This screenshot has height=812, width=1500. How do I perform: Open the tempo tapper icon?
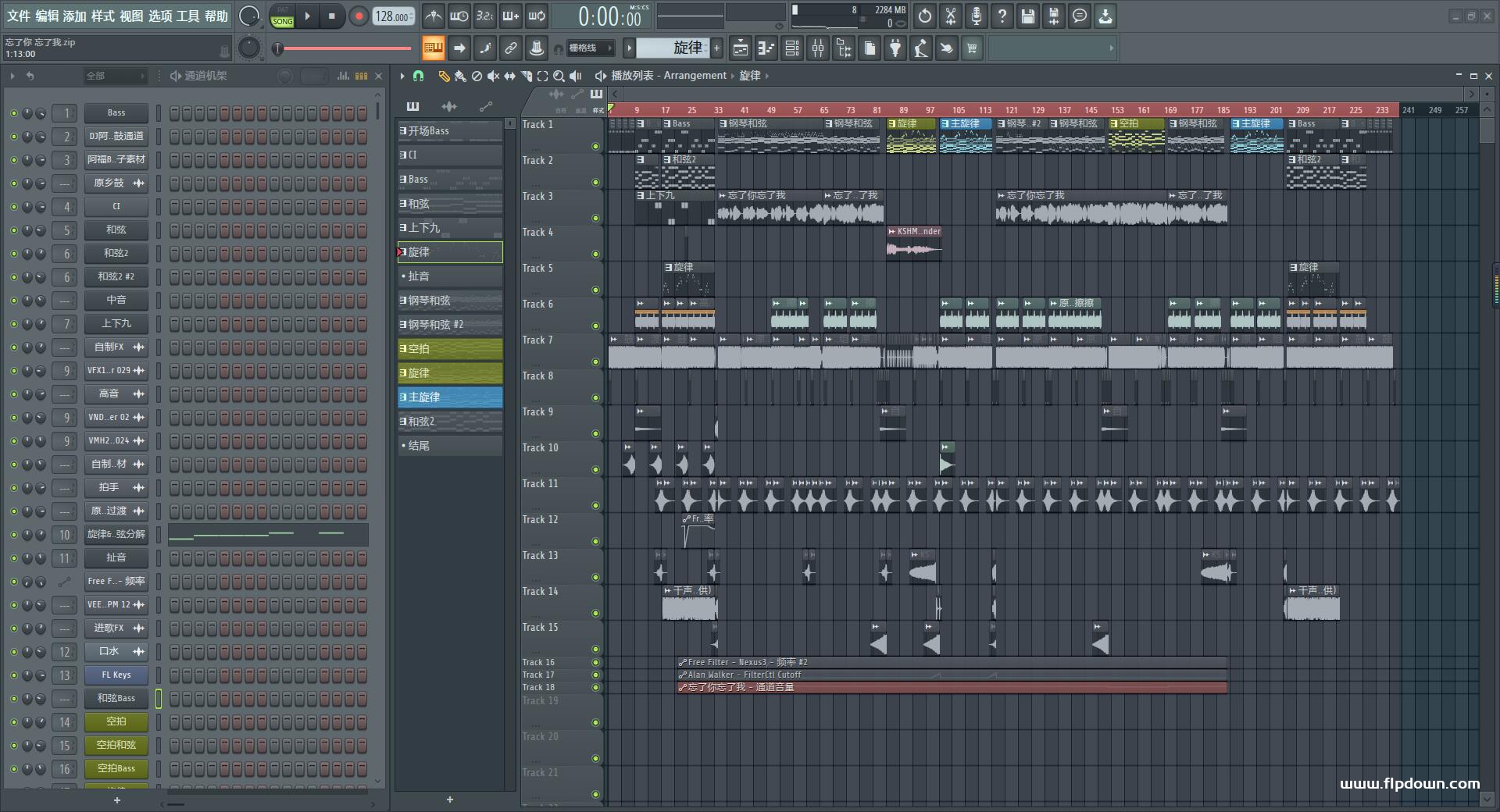pos(921,48)
